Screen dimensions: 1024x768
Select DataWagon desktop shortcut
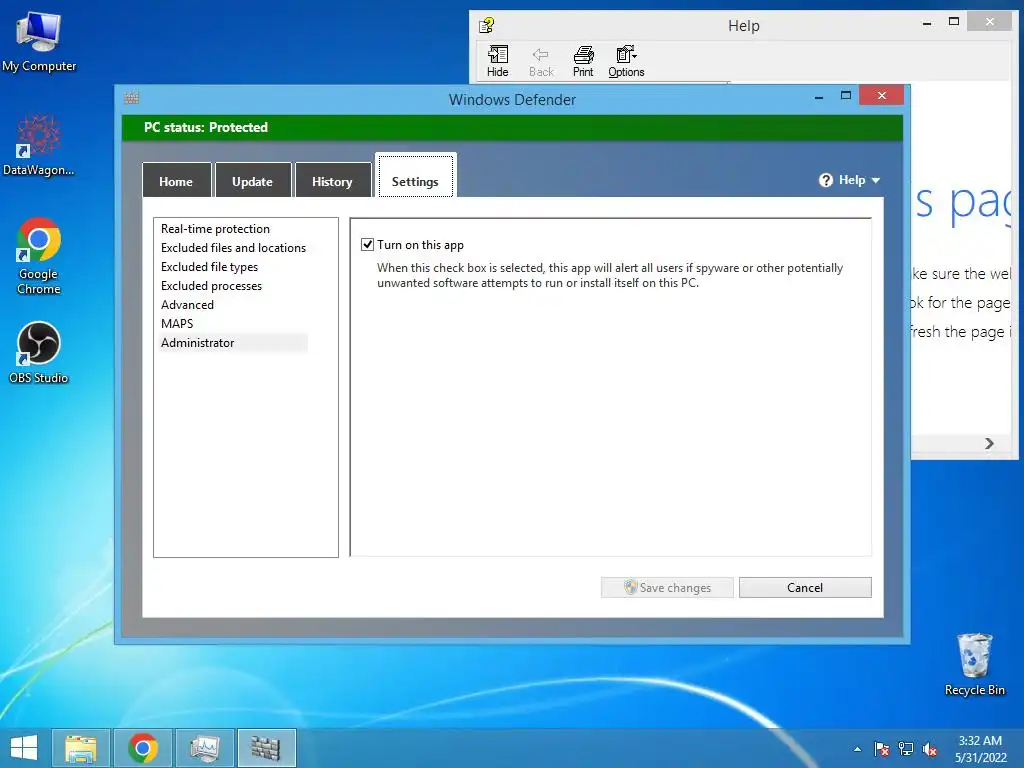39,145
